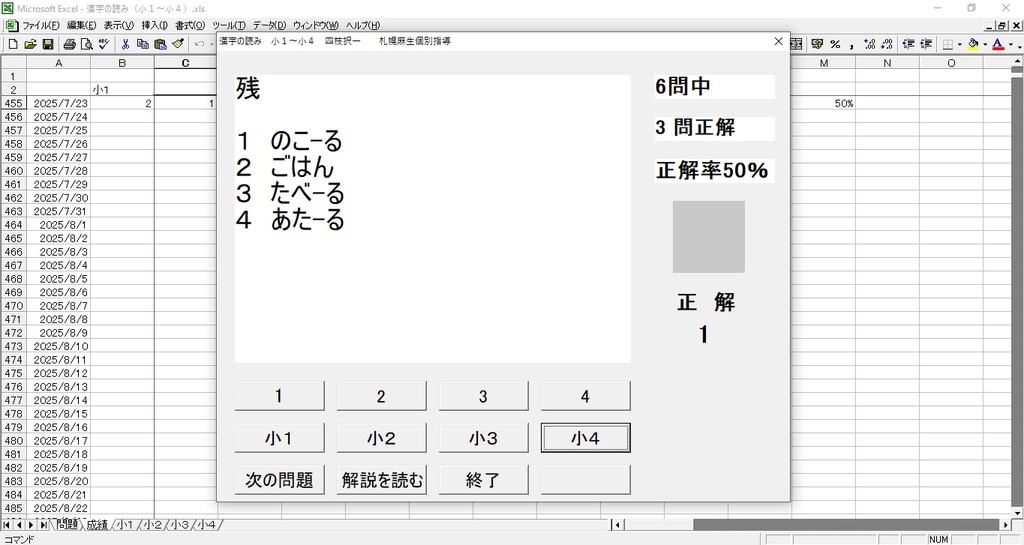Open the 表示(V) menu
Viewport: 1024px width, 545px height.
pos(118,25)
